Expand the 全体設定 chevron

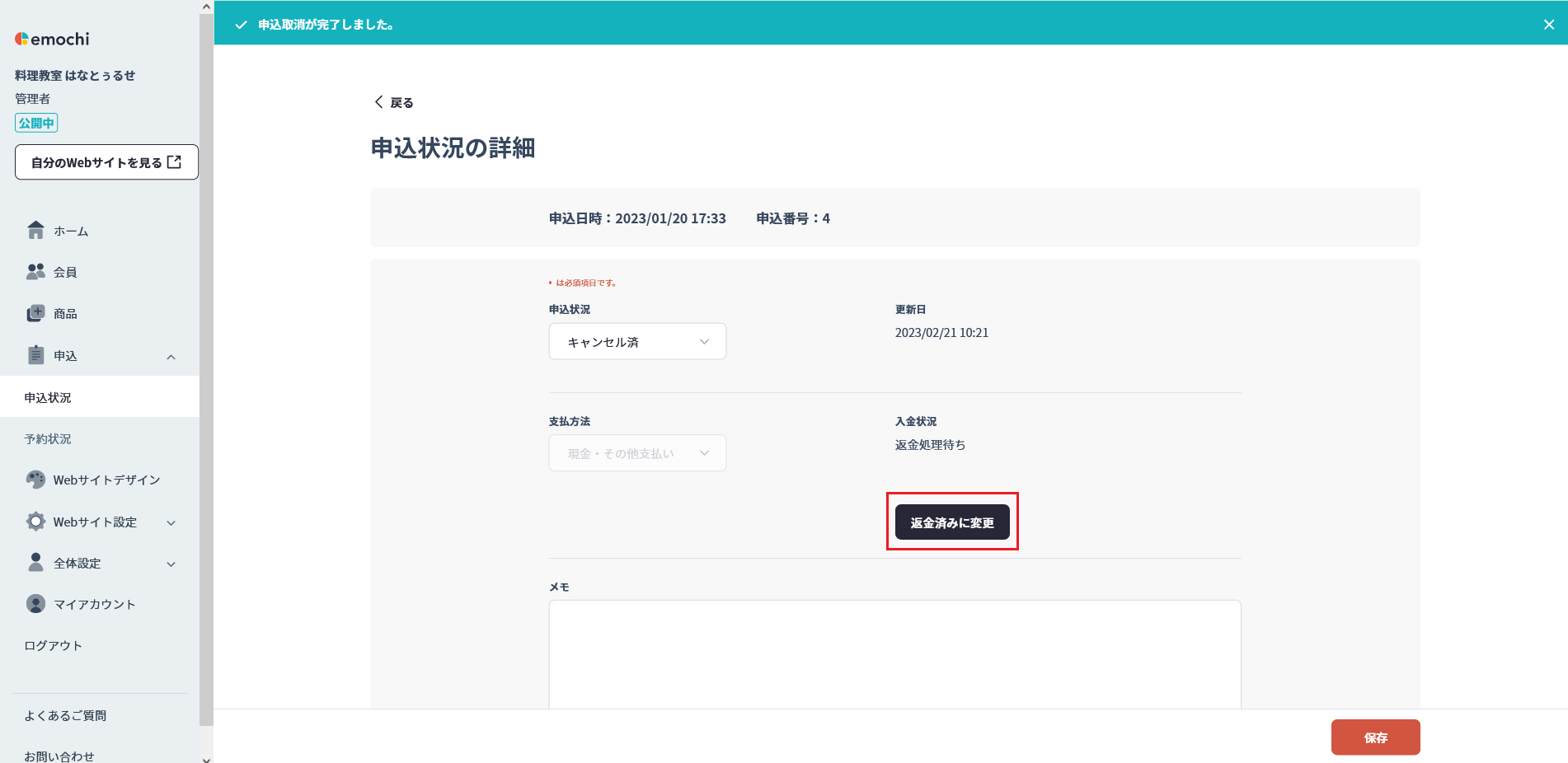tap(171, 564)
